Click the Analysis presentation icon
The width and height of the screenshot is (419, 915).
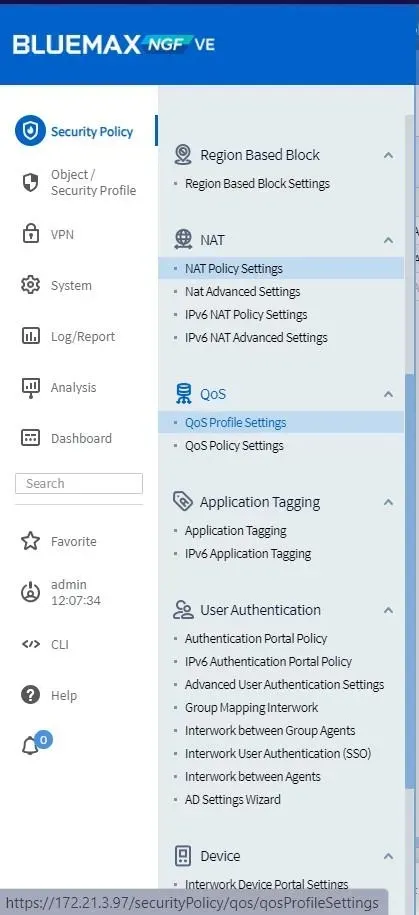coord(30,387)
